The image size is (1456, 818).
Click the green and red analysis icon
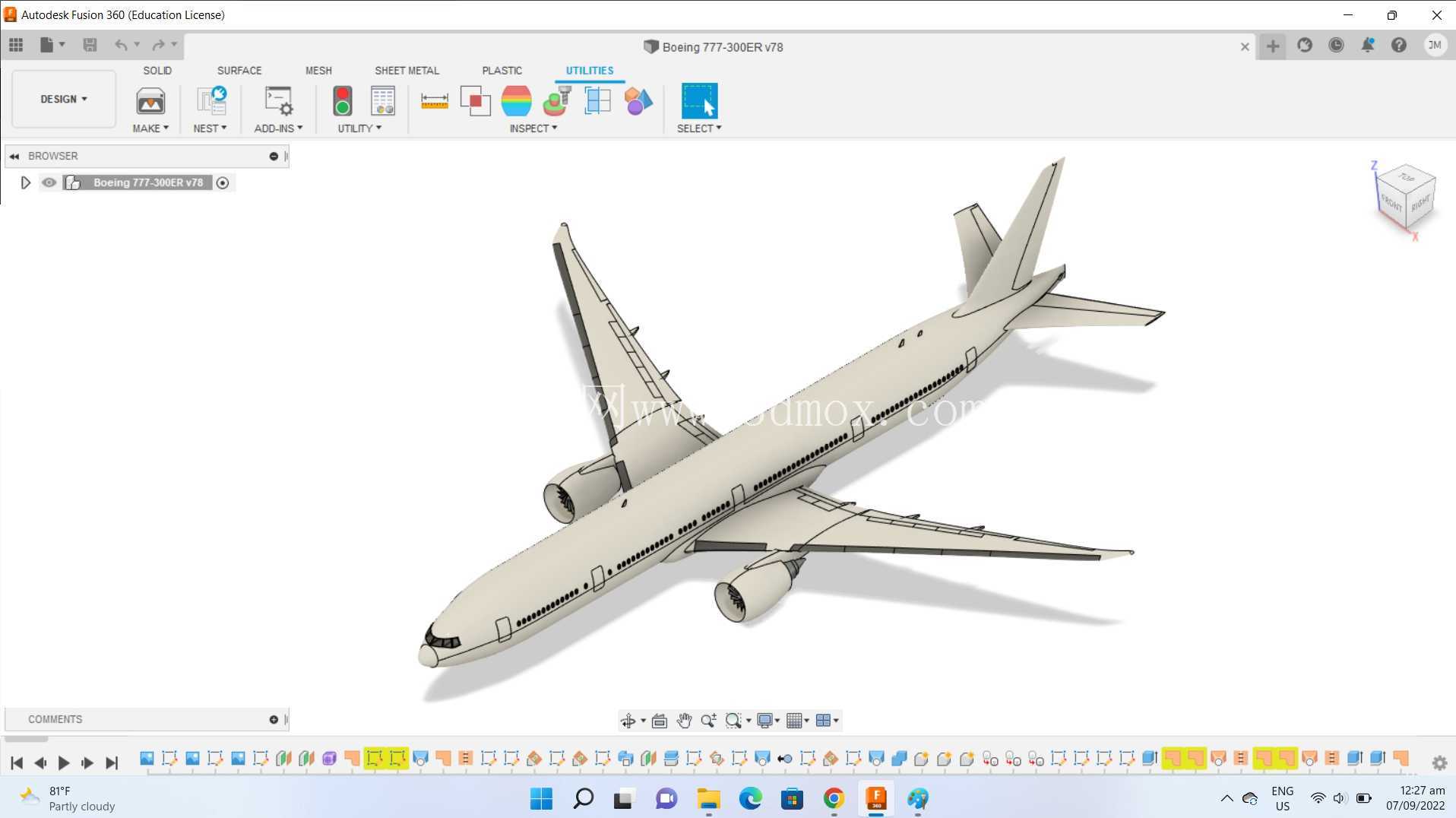click(x=557, y=101)
